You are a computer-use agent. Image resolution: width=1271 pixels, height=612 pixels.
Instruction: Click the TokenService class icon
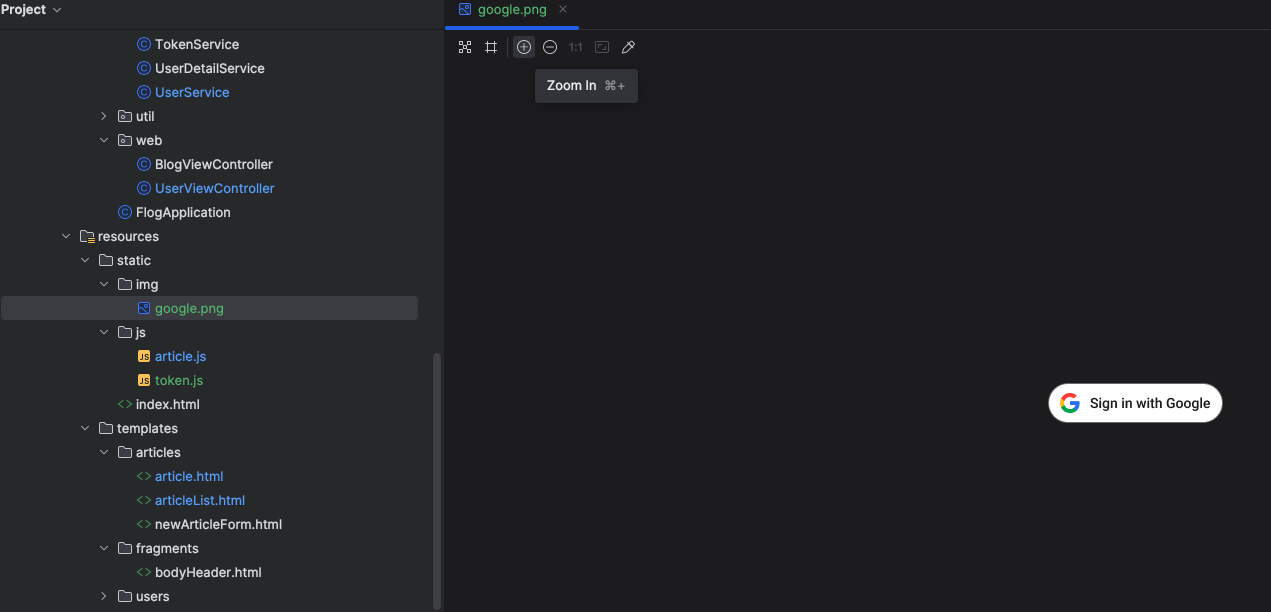[x=144, y=44]
